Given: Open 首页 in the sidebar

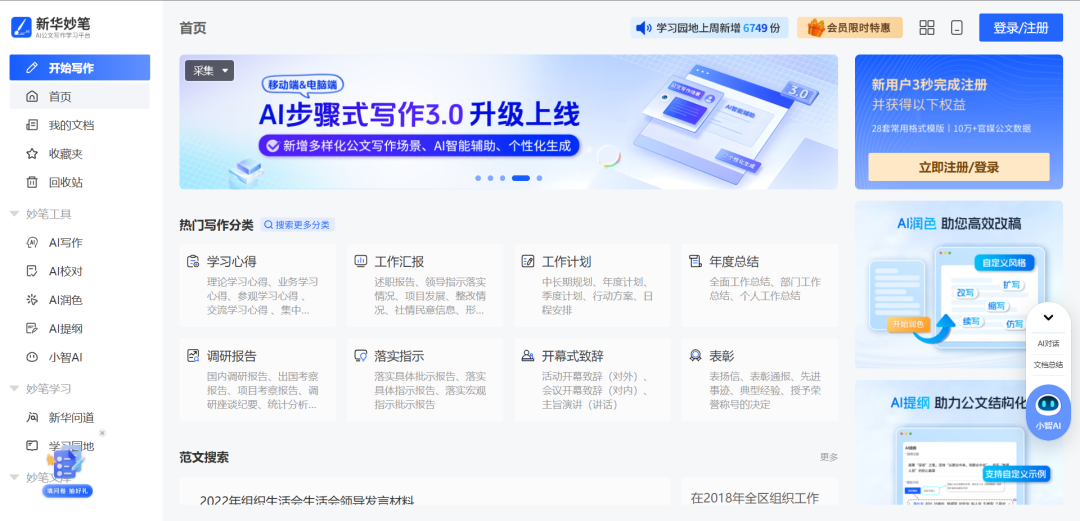Looking at the screenshot, I should pos(80,96).
